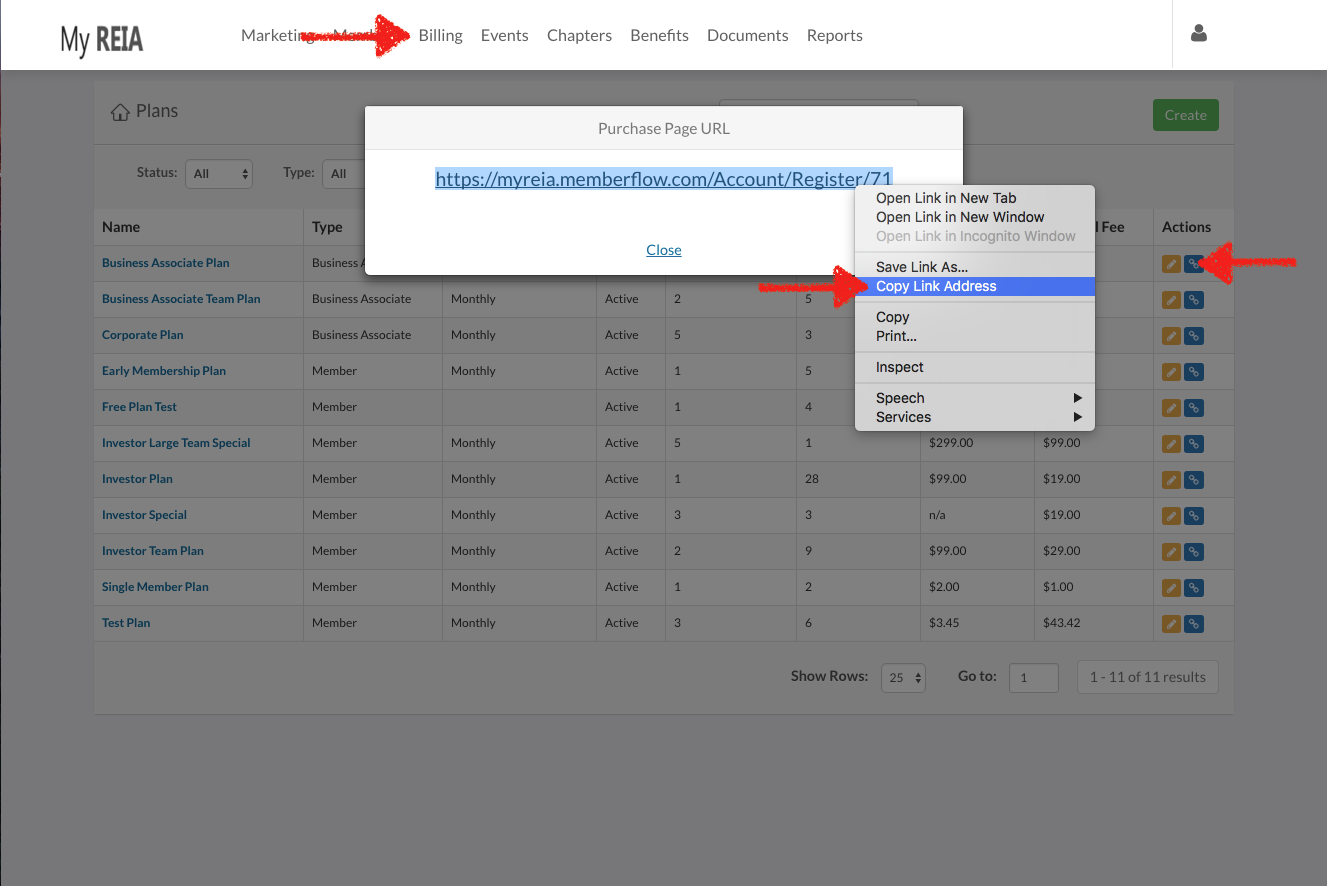
Task: Click Copy in the context menu
Action: point(975,317)
